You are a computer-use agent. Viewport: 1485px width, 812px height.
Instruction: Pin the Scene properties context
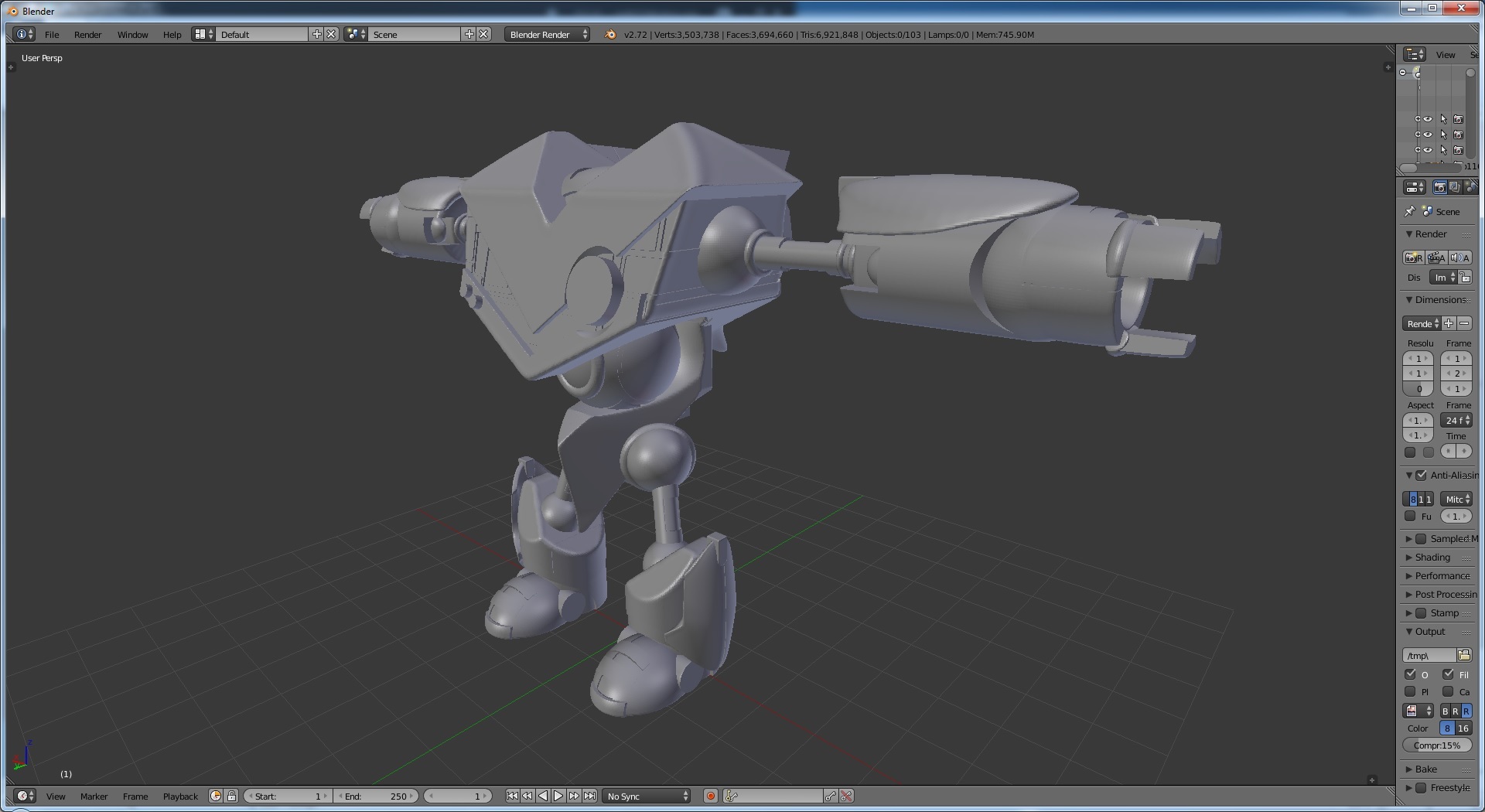pos(1409,211)
